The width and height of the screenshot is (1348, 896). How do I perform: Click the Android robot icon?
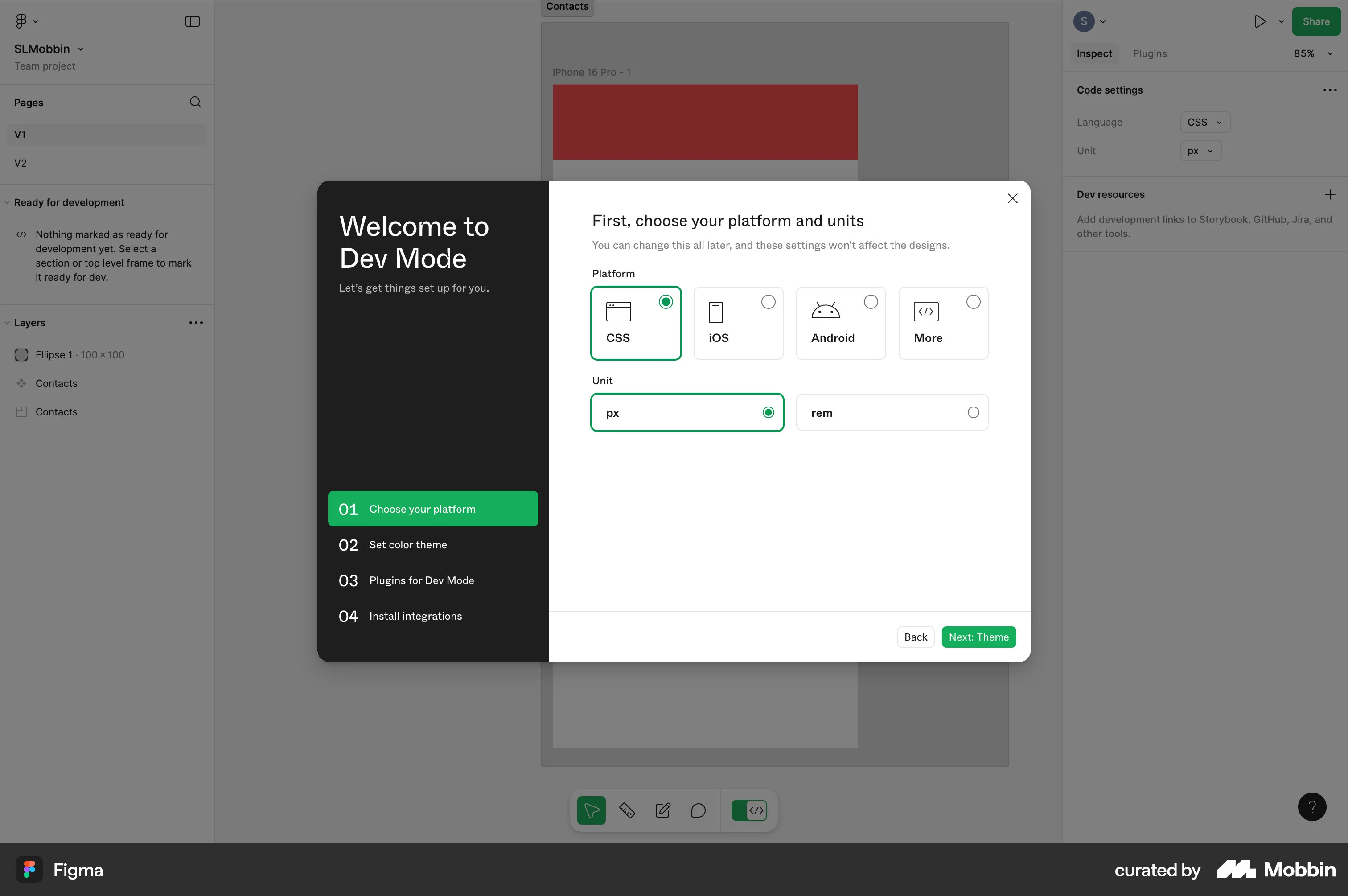826,310
